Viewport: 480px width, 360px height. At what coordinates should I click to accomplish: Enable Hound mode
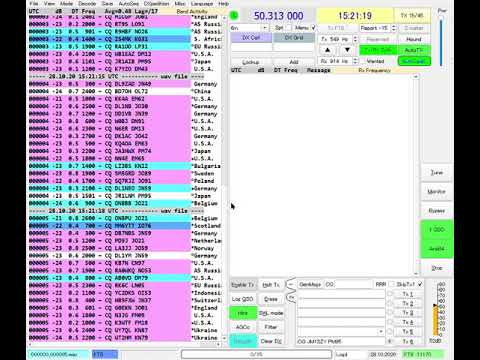[414, 39]
